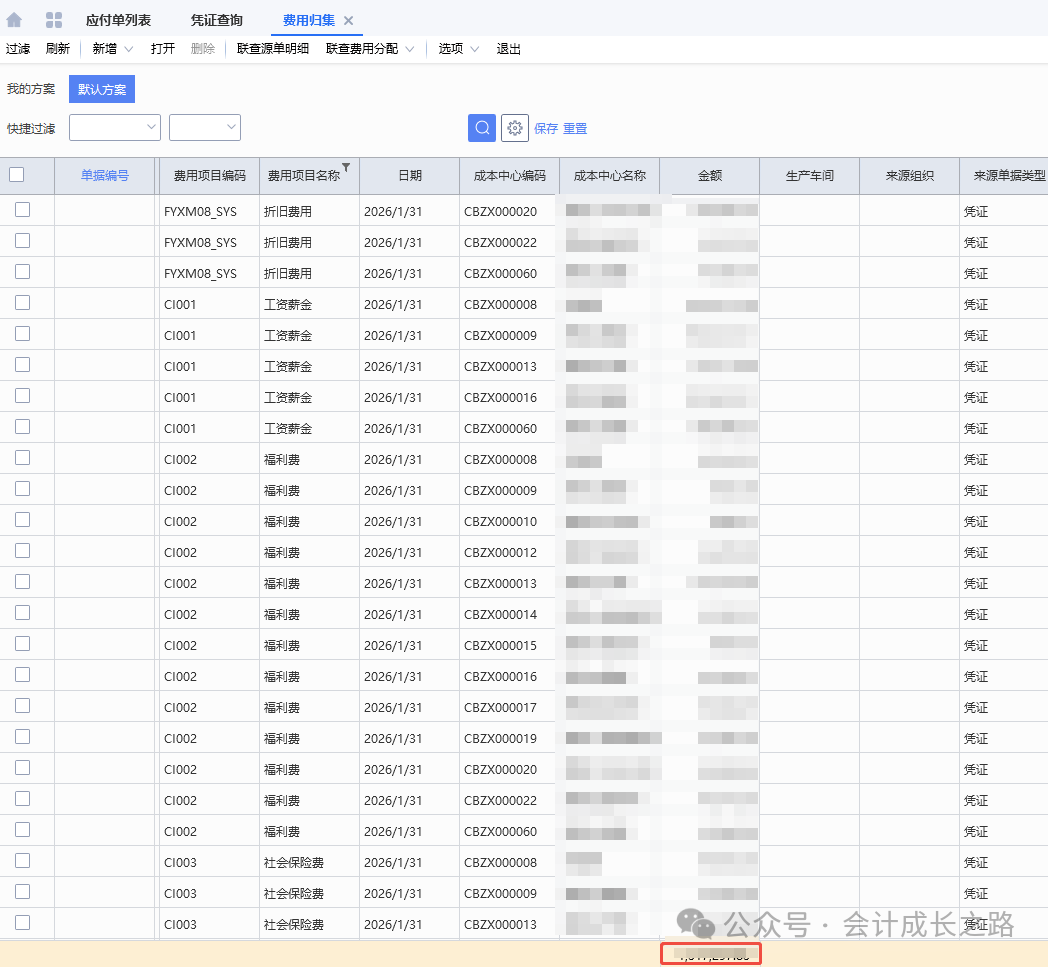The width and height of the screenshot is (1048, 967).
Task: Sort by the 单据编号 column header
Action: (x=105, y=175)
